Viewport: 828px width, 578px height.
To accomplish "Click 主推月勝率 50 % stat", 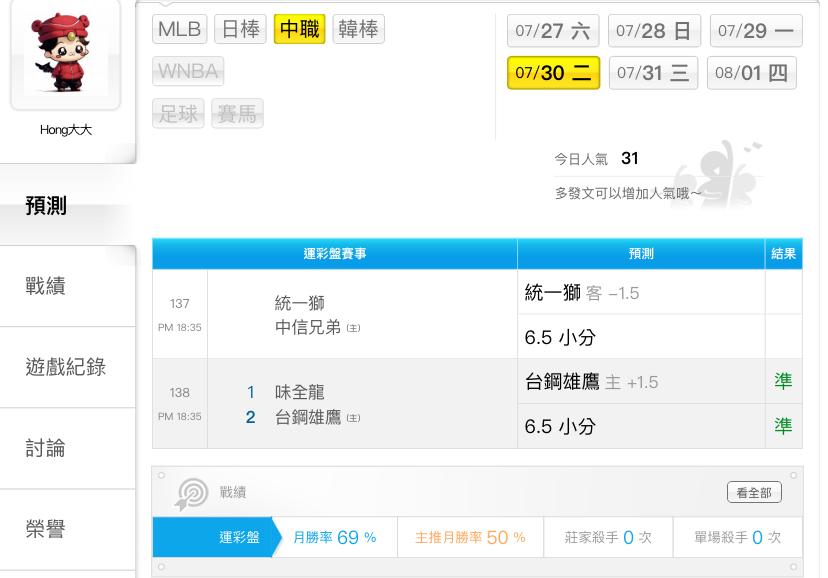I will pos(470,537).
